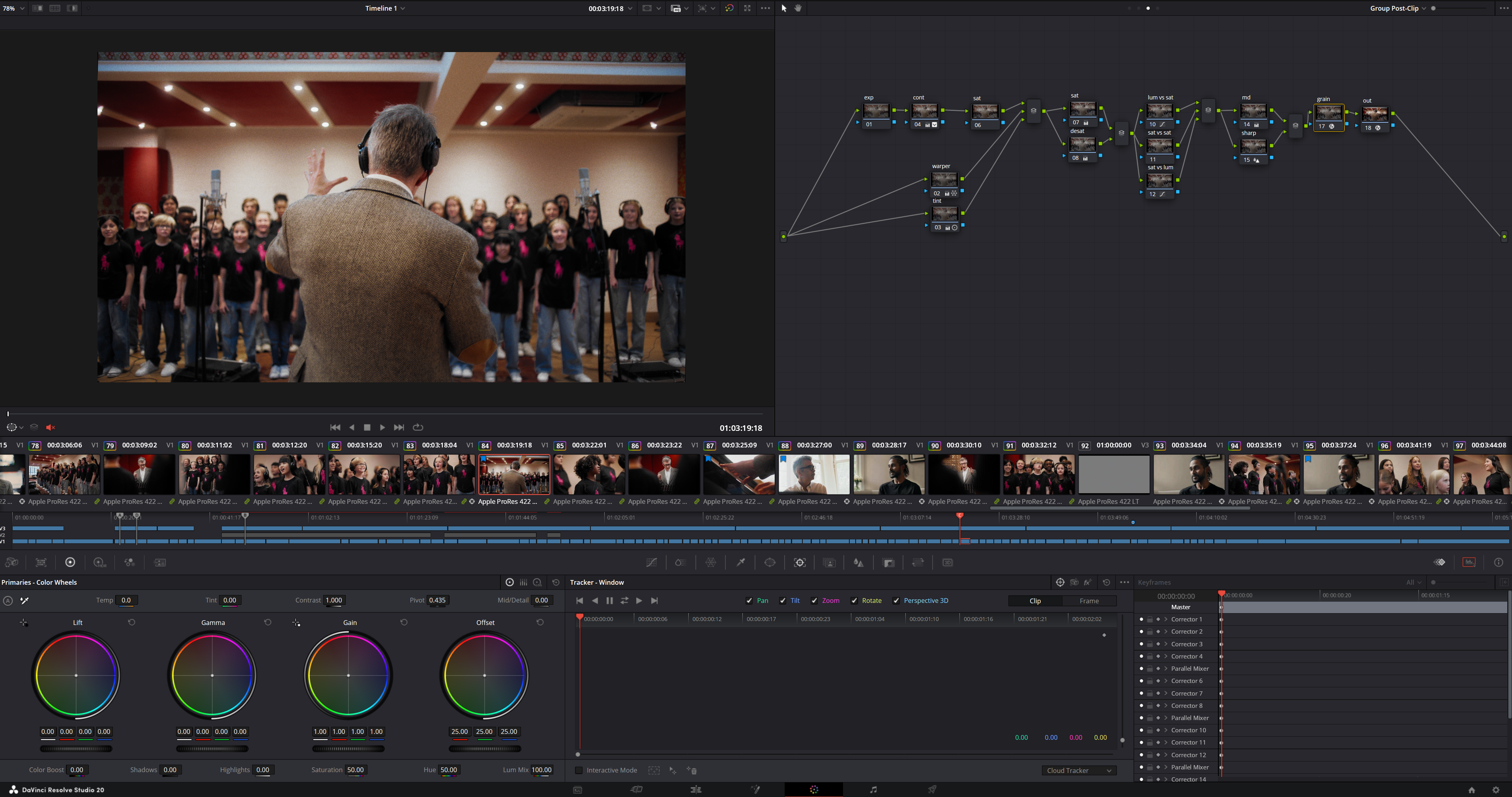Image resolution: width=1512 pixels, height=797 pixels.
Task: Select clip 85 thumbnail in the timeline
Action: [x=589, y=473]
